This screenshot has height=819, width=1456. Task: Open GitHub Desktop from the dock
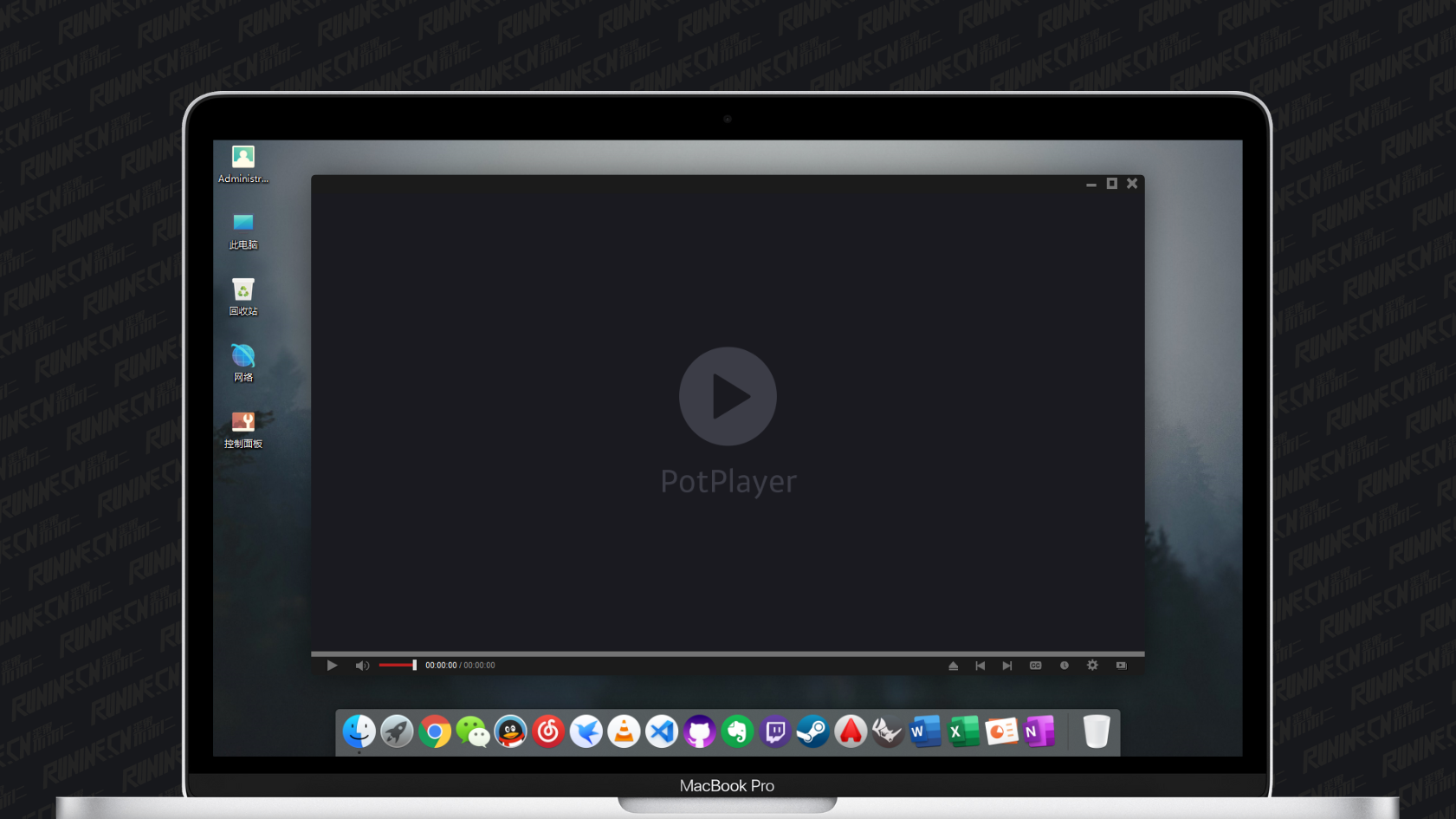pyautogui.click(x=699, y=731)
